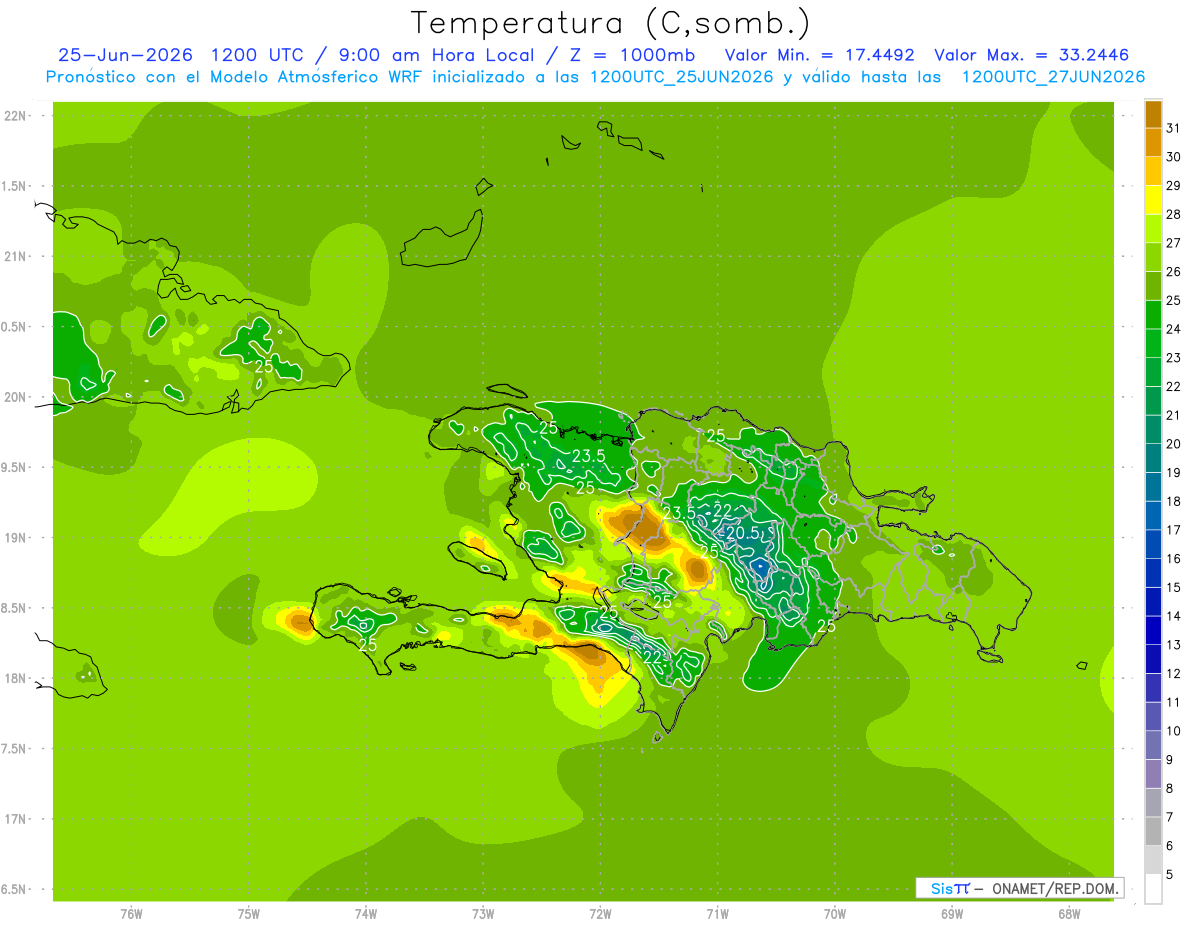Screen dimensions: 1200x927
Task: Click the ONAMET/REP.DOM. logo box
Action: click(1020, 888)
